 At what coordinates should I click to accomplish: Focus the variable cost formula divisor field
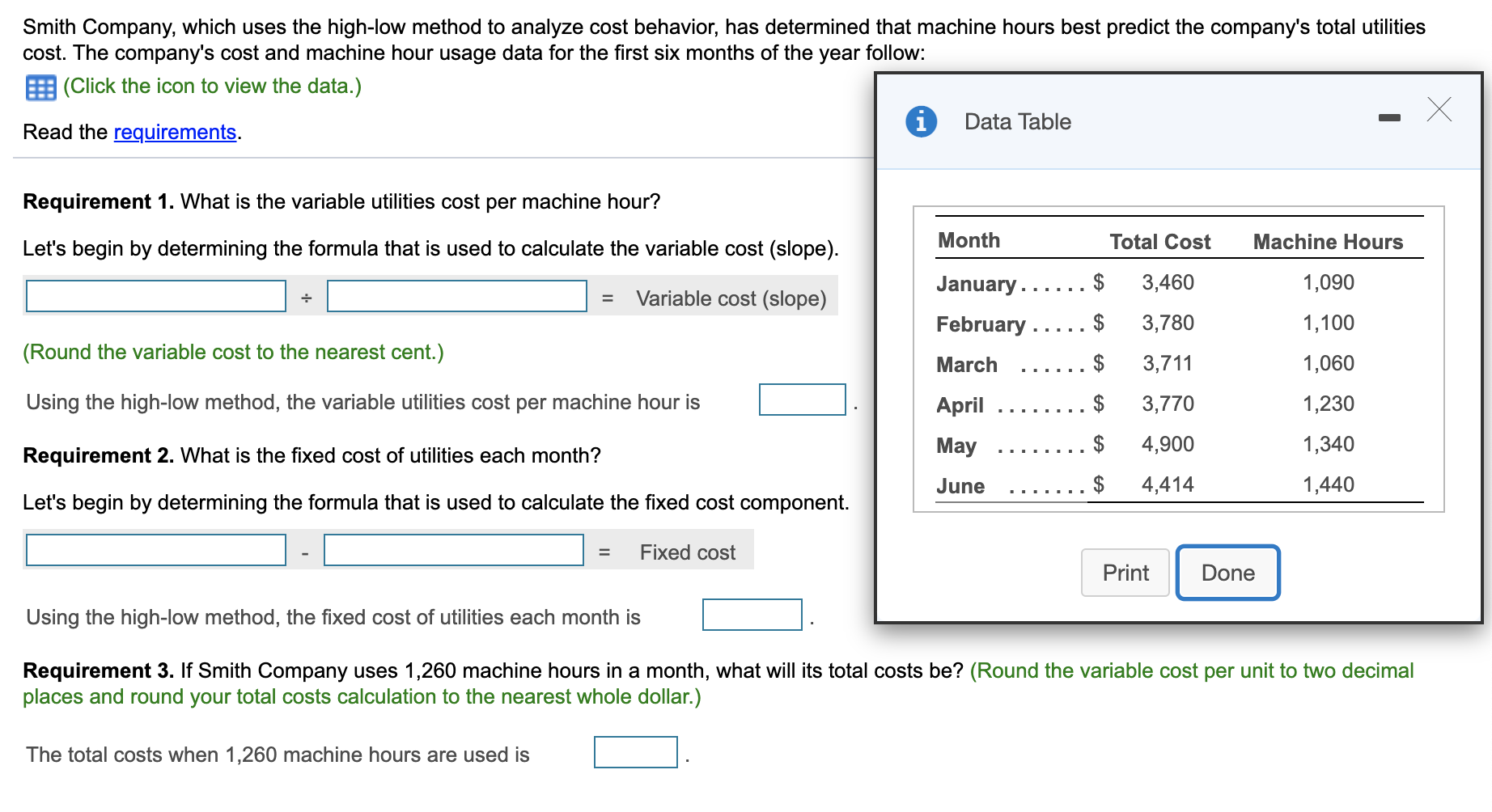point(456,296)
